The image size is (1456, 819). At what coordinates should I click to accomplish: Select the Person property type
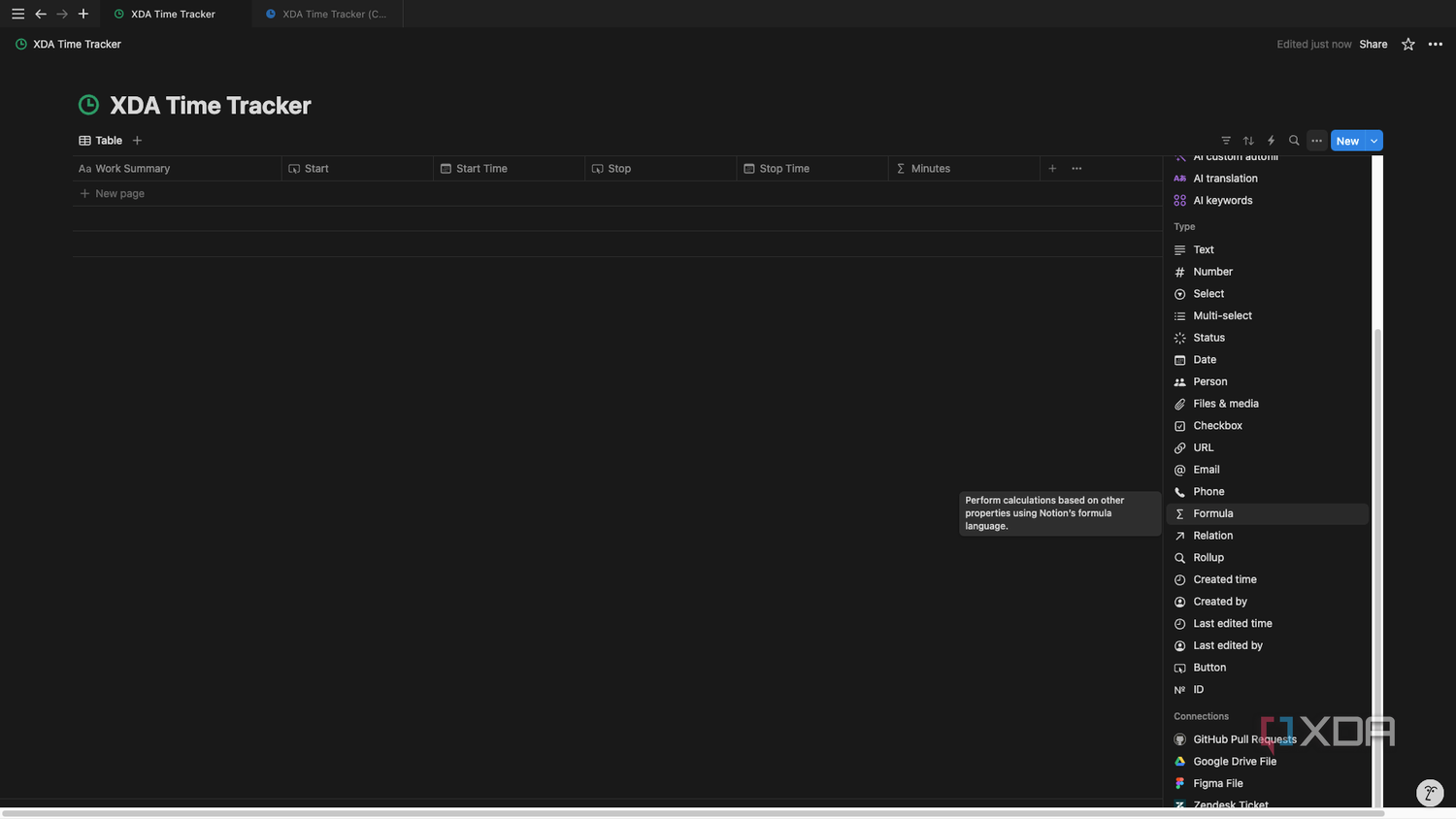pos(1267,382)
